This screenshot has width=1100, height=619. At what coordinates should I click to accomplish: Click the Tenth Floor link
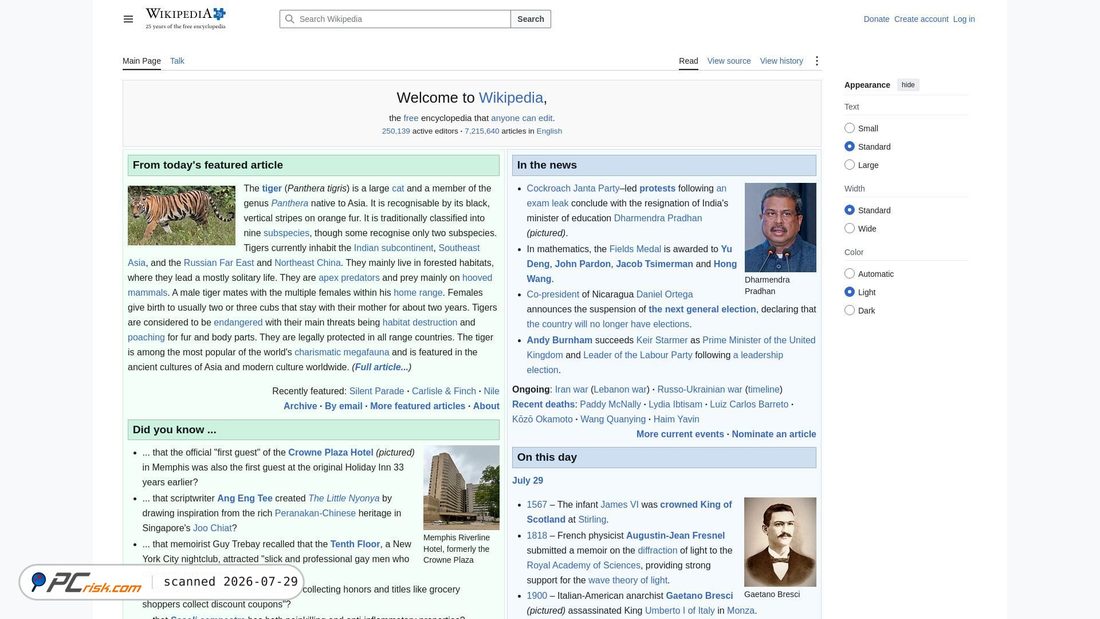pos(355,543)
